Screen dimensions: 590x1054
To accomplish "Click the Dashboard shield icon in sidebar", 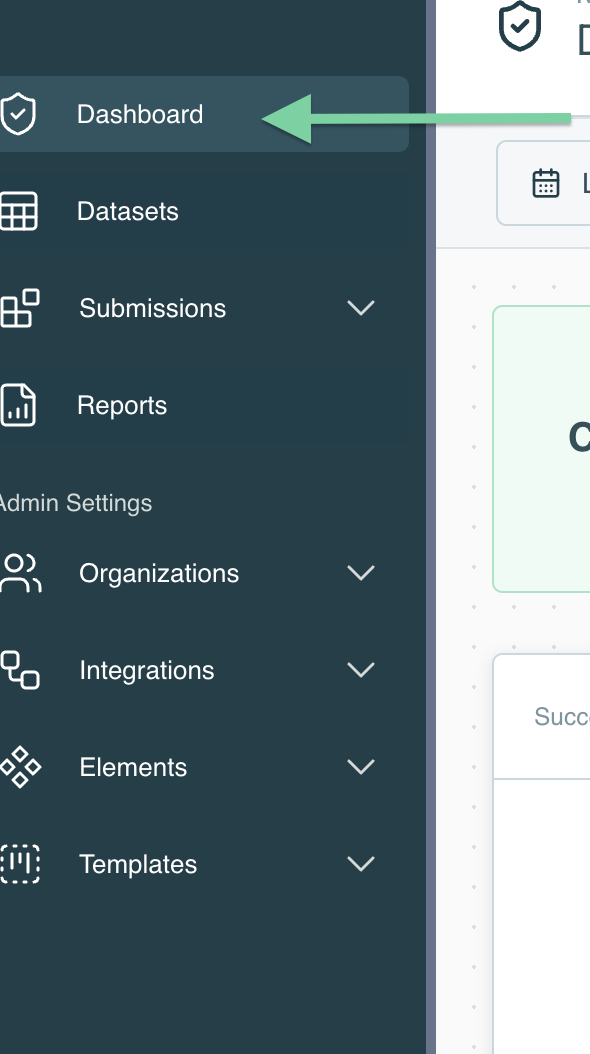I will [x=17, y=114].
